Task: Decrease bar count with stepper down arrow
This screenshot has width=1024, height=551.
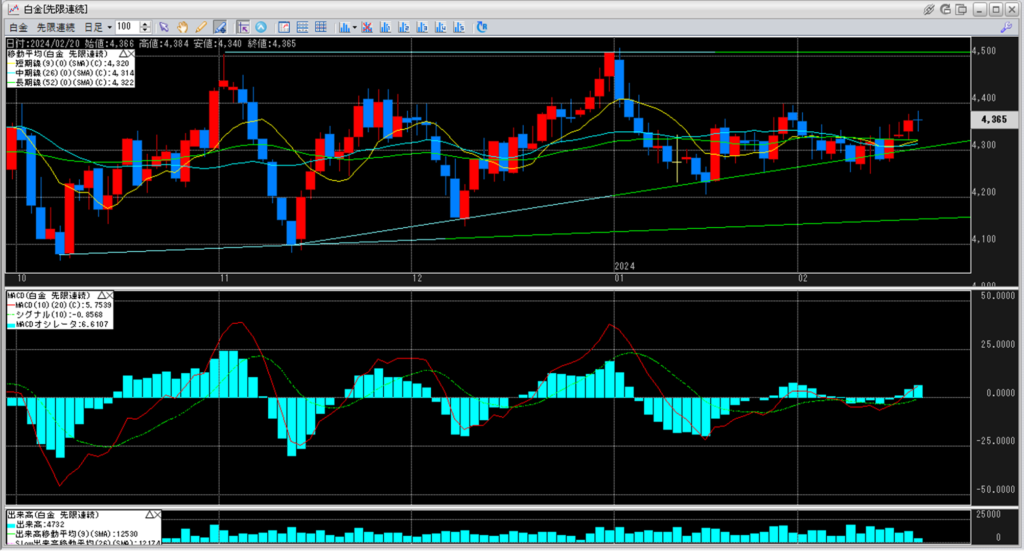Action: (146, 30)
